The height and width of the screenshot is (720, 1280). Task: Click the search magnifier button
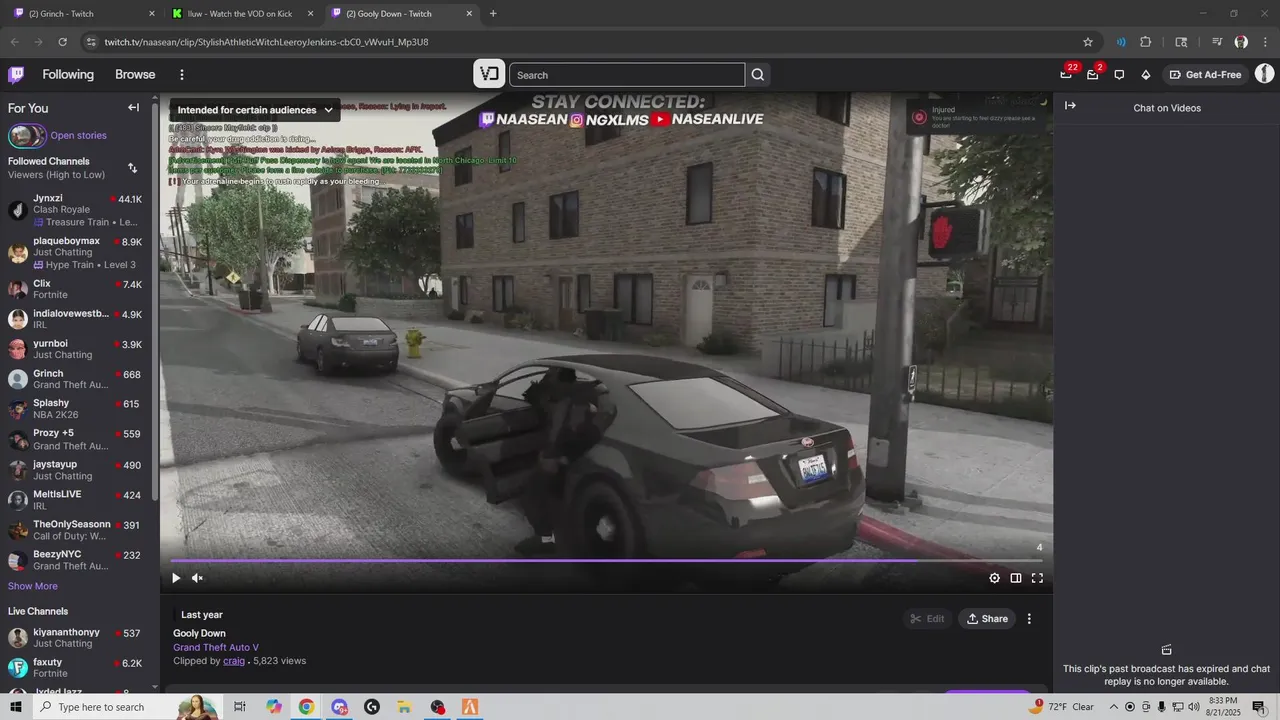click(758, 75)
